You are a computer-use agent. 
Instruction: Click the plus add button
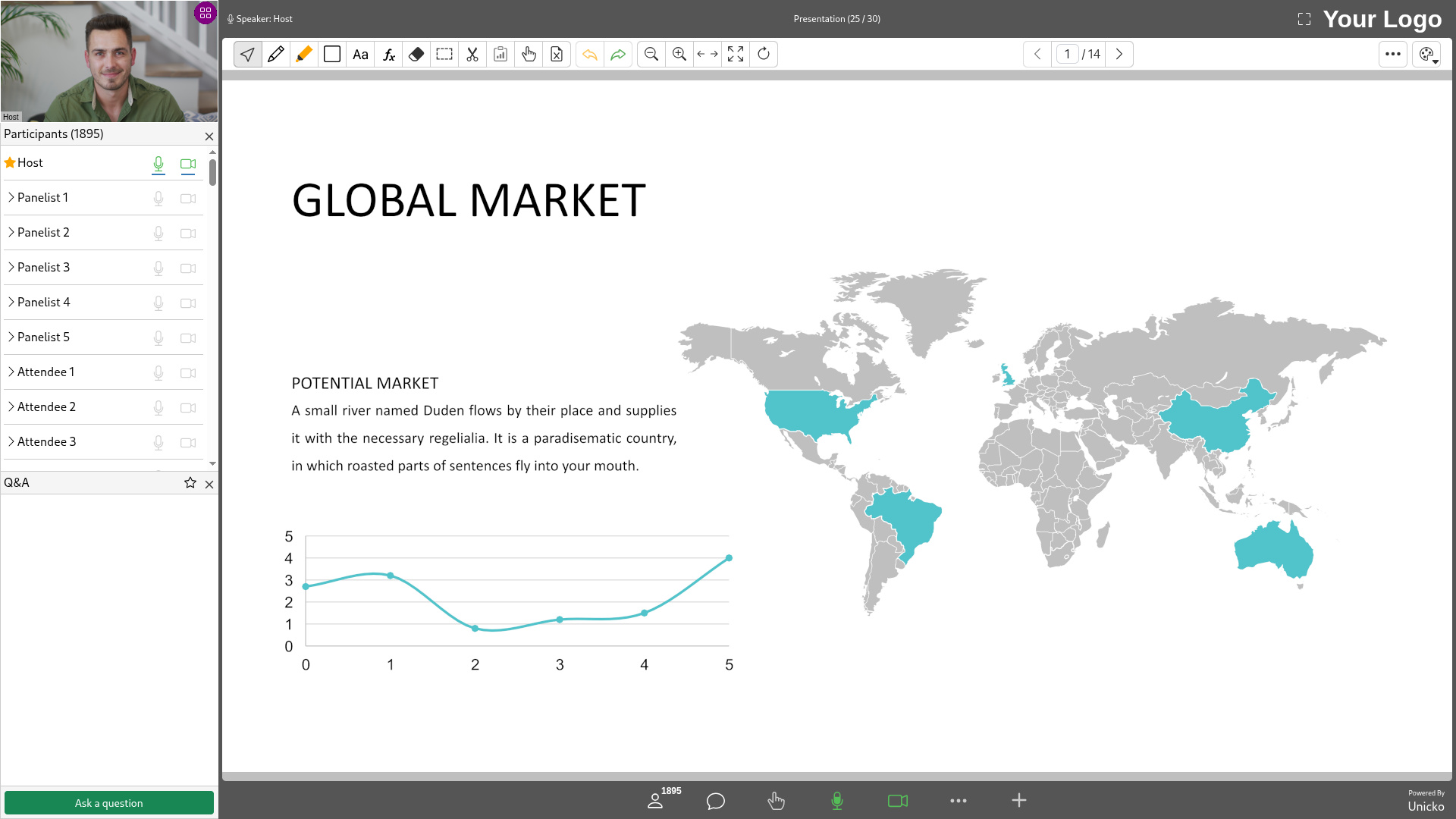point(1019,800)
